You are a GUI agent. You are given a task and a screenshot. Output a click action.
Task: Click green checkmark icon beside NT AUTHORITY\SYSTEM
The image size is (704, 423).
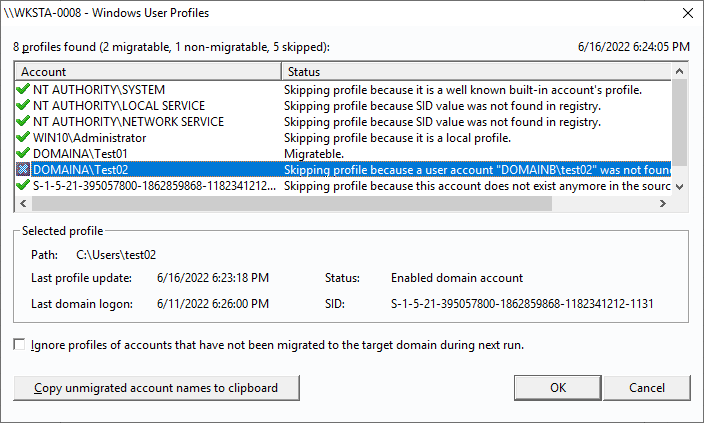point(23,89)
